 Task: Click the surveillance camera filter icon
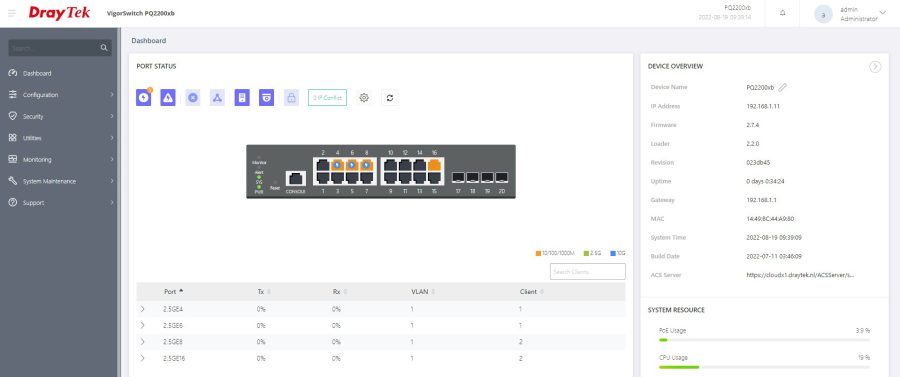266,98
